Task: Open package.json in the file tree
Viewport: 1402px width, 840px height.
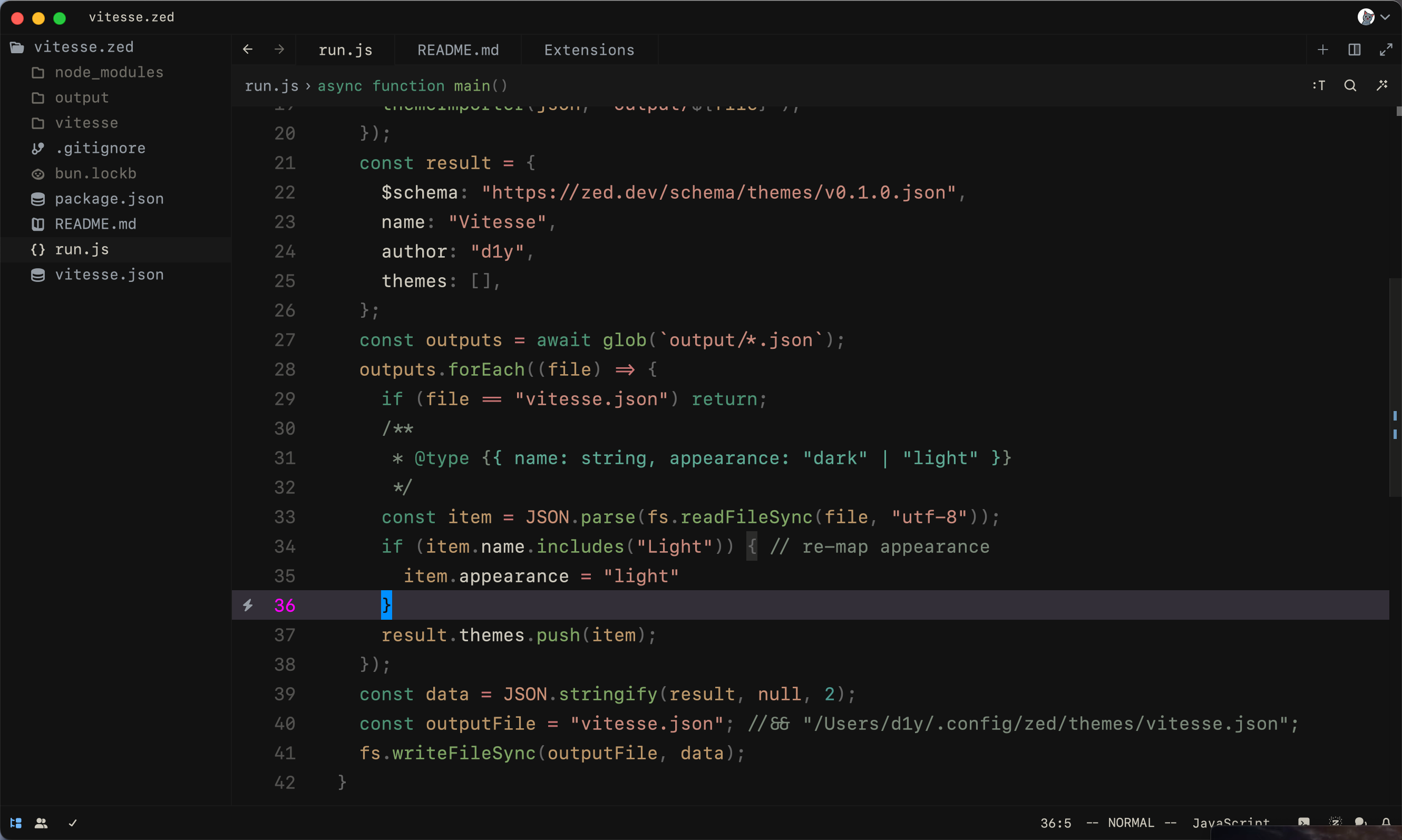Action: (x=116, y=198)
